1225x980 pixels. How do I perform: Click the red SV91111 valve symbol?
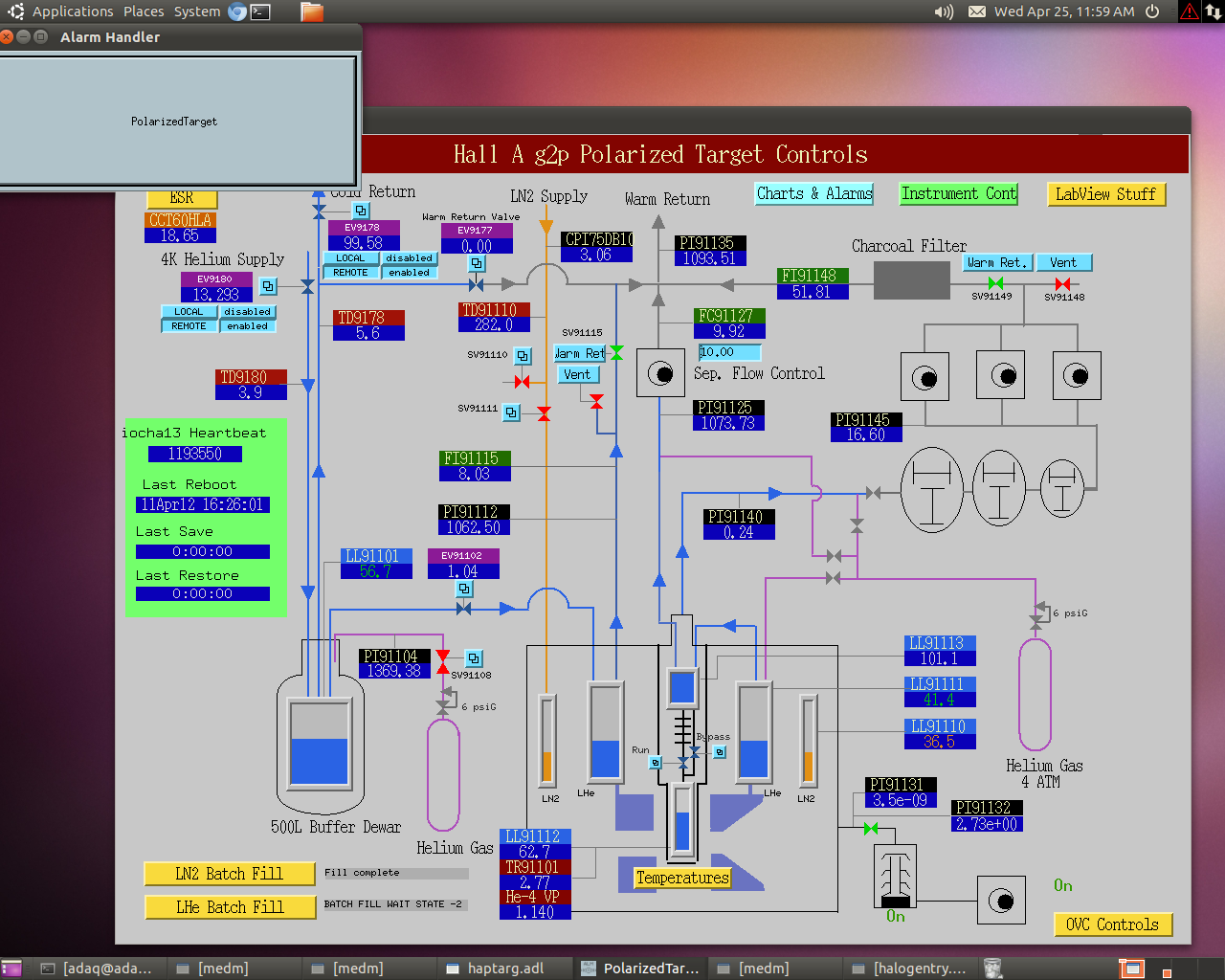click(544, 413)
